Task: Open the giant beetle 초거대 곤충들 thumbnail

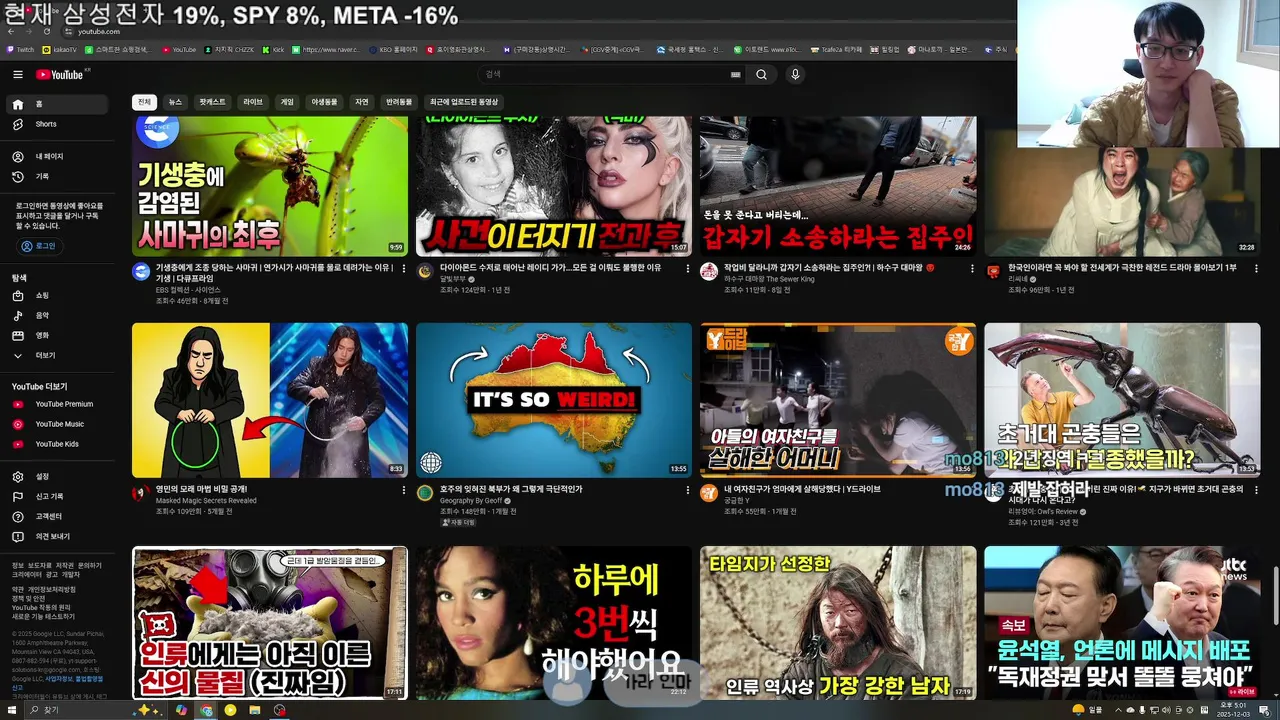Action: tap(1122, 400)
